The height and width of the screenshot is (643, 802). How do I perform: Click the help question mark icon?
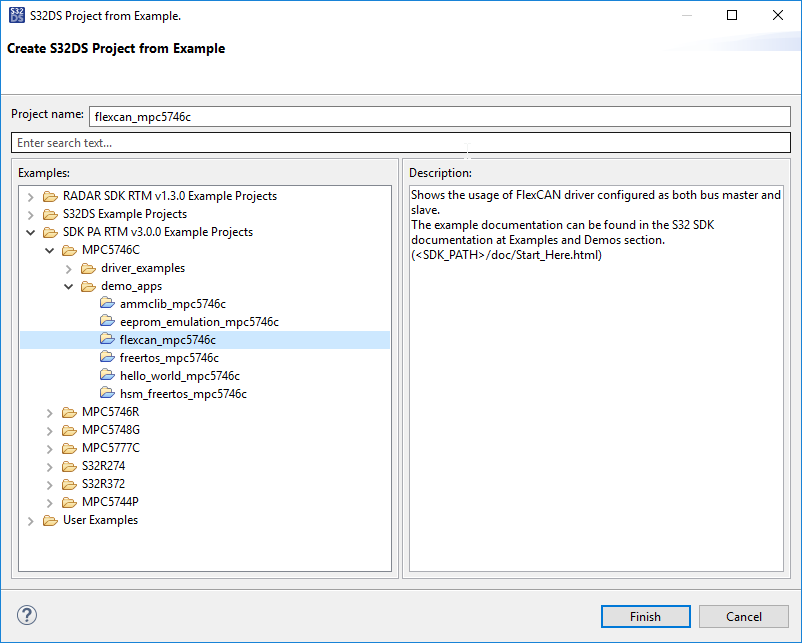click(x=27, y=615)
